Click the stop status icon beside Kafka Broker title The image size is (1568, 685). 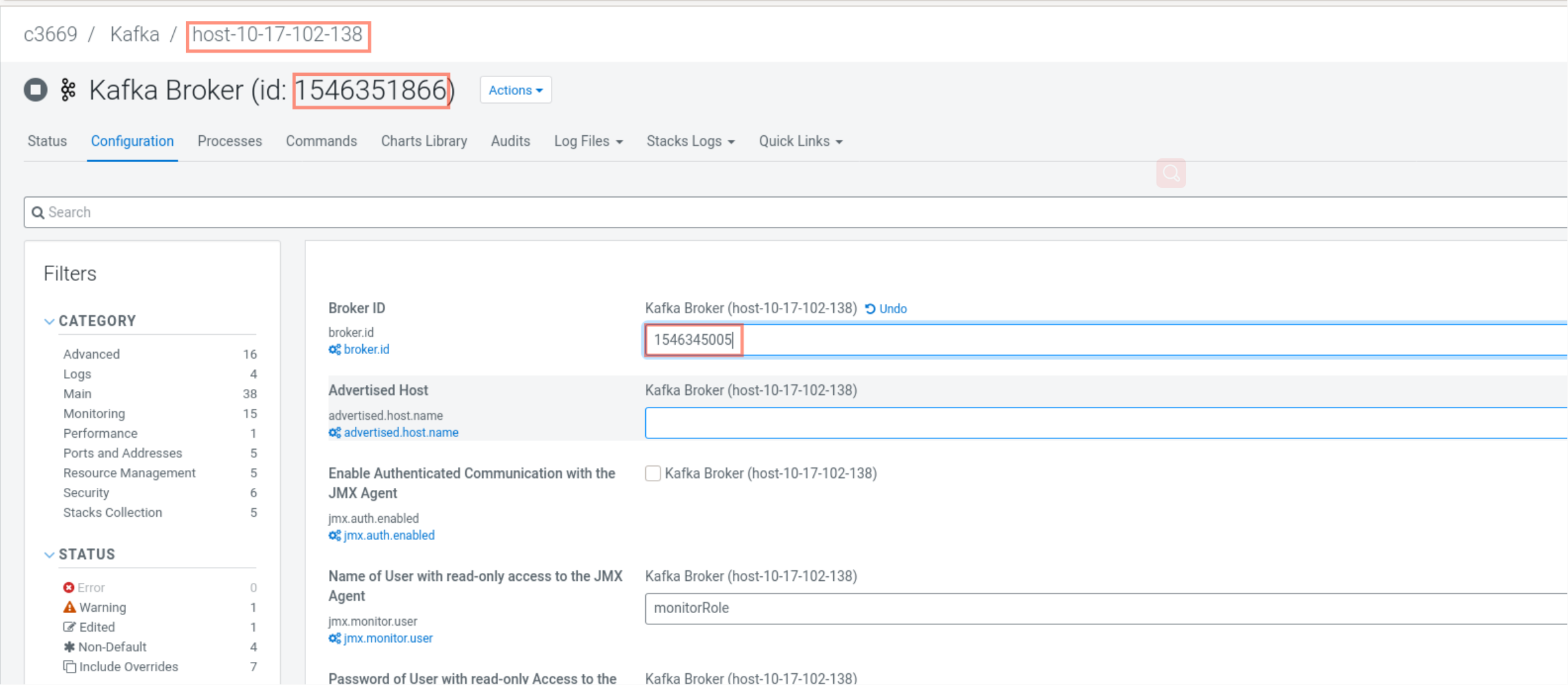coord(35,90)
